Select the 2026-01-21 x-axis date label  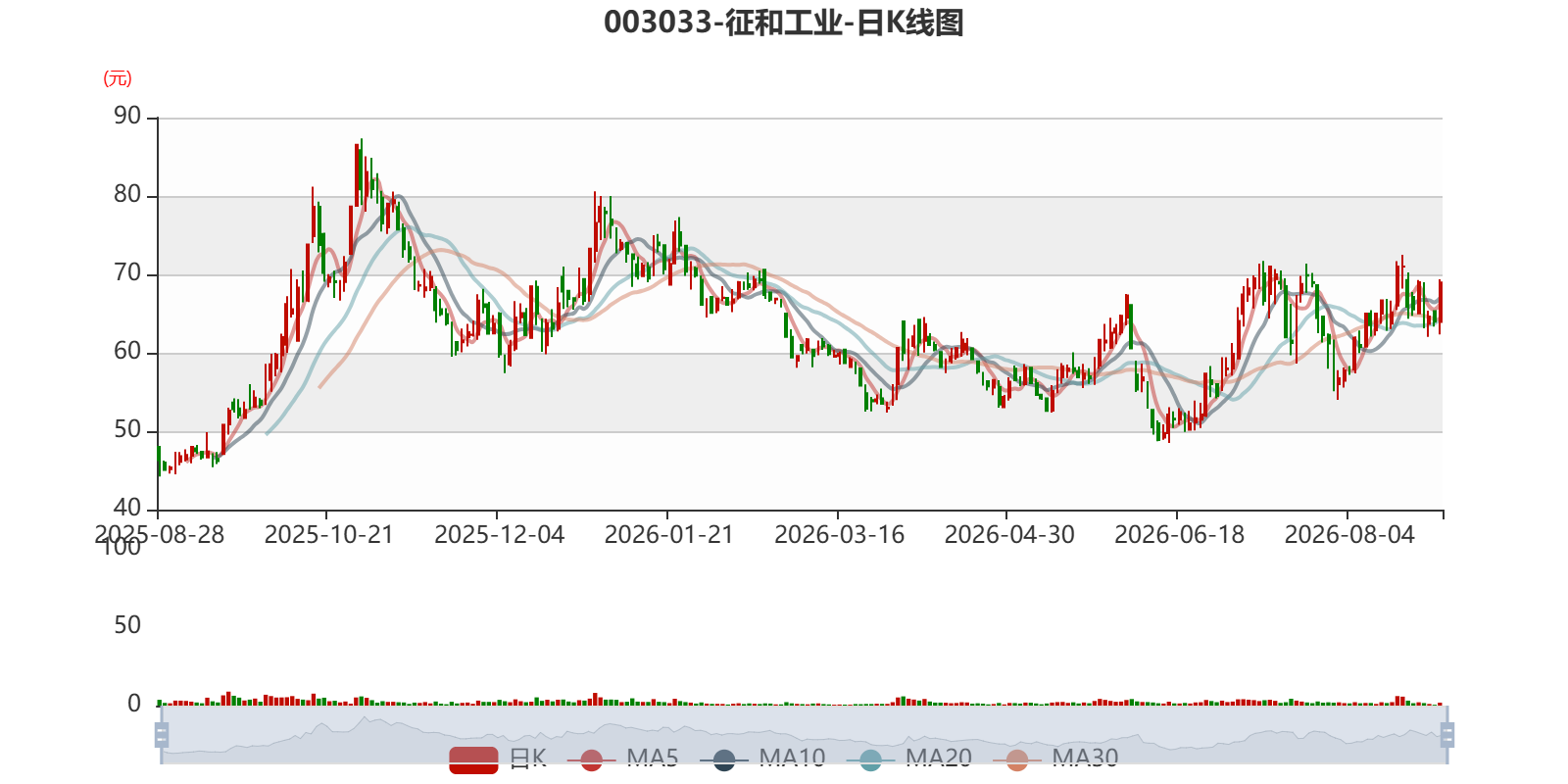point(669,535)
